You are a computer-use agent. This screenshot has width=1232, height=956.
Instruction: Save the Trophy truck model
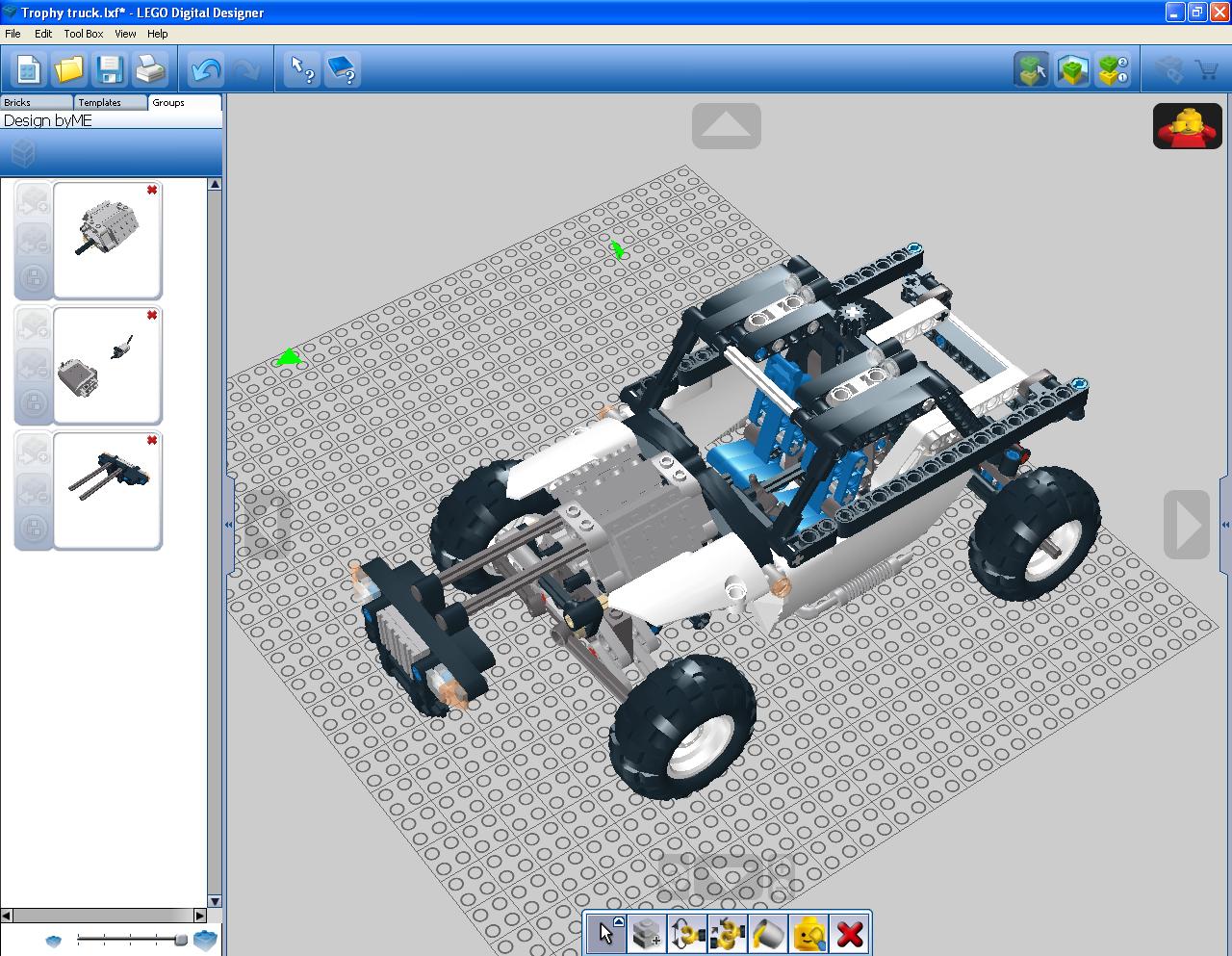[x=110, y=69]
